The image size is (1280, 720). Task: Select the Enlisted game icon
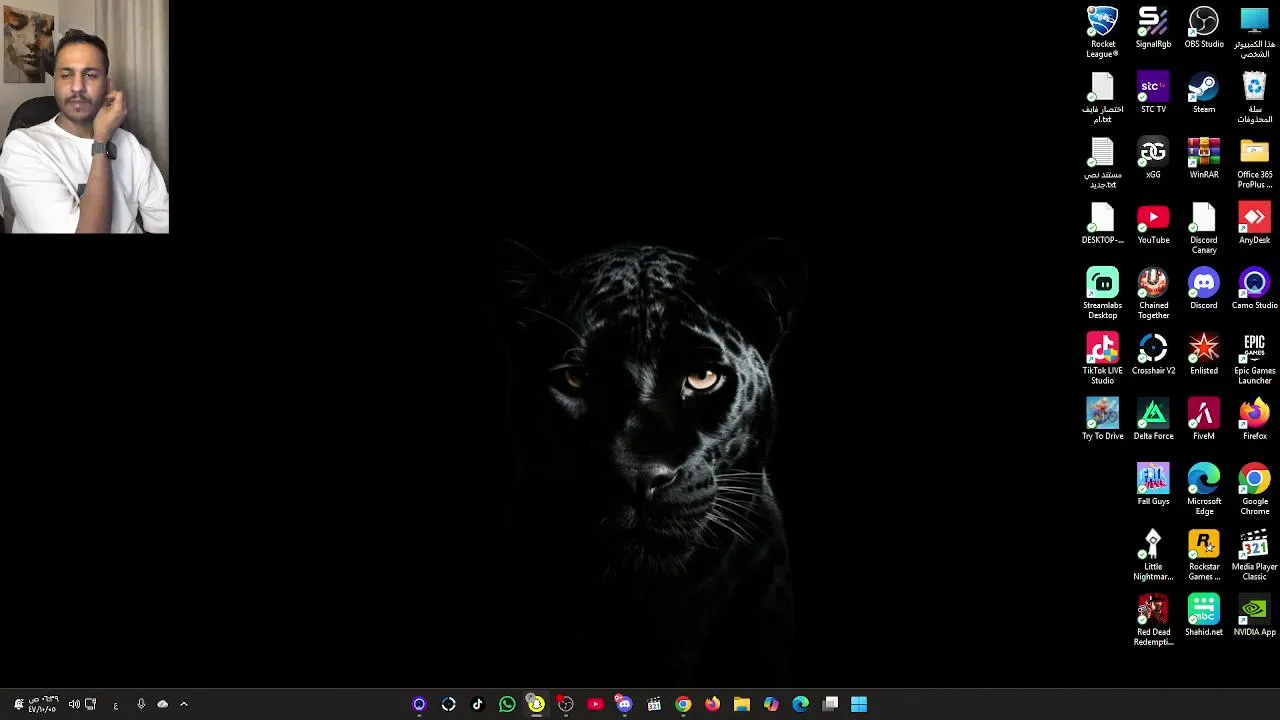tap(1204, 354)
